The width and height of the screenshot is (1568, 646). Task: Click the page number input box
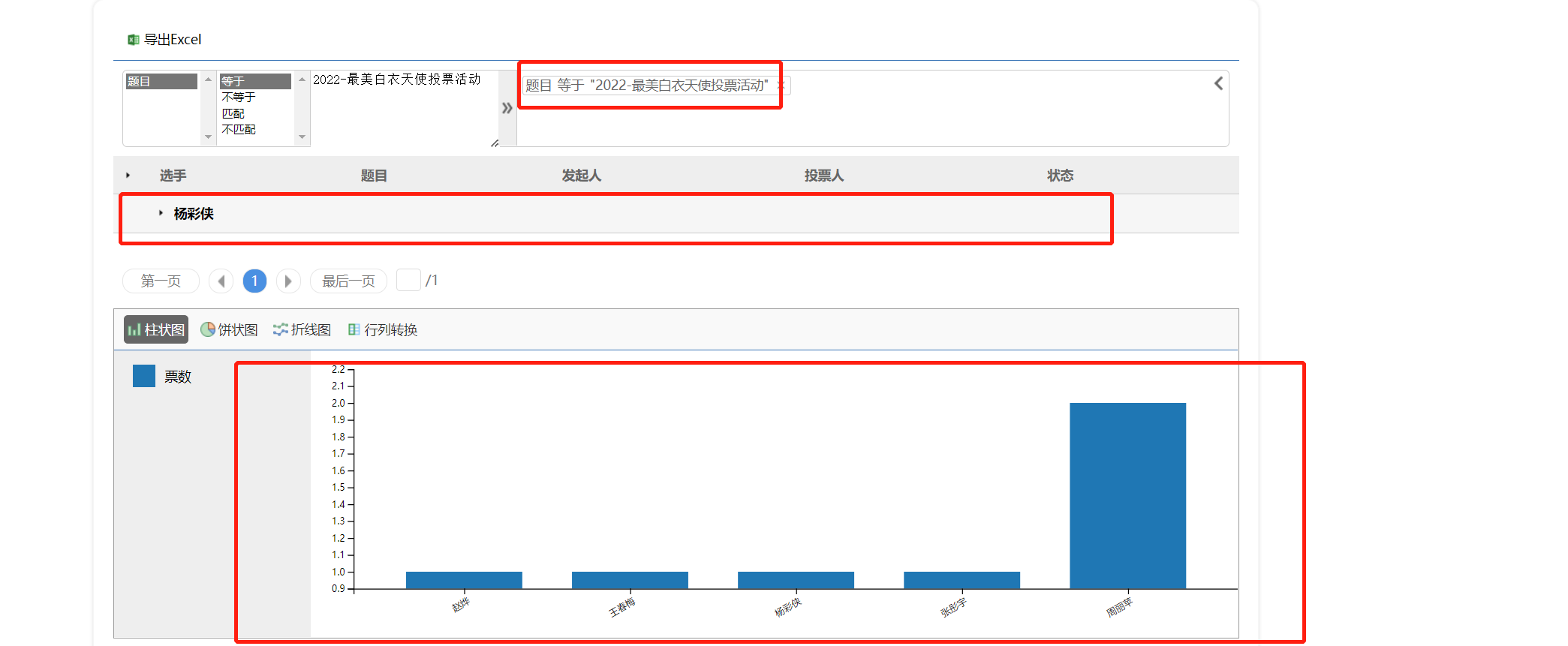coord(408,280)
